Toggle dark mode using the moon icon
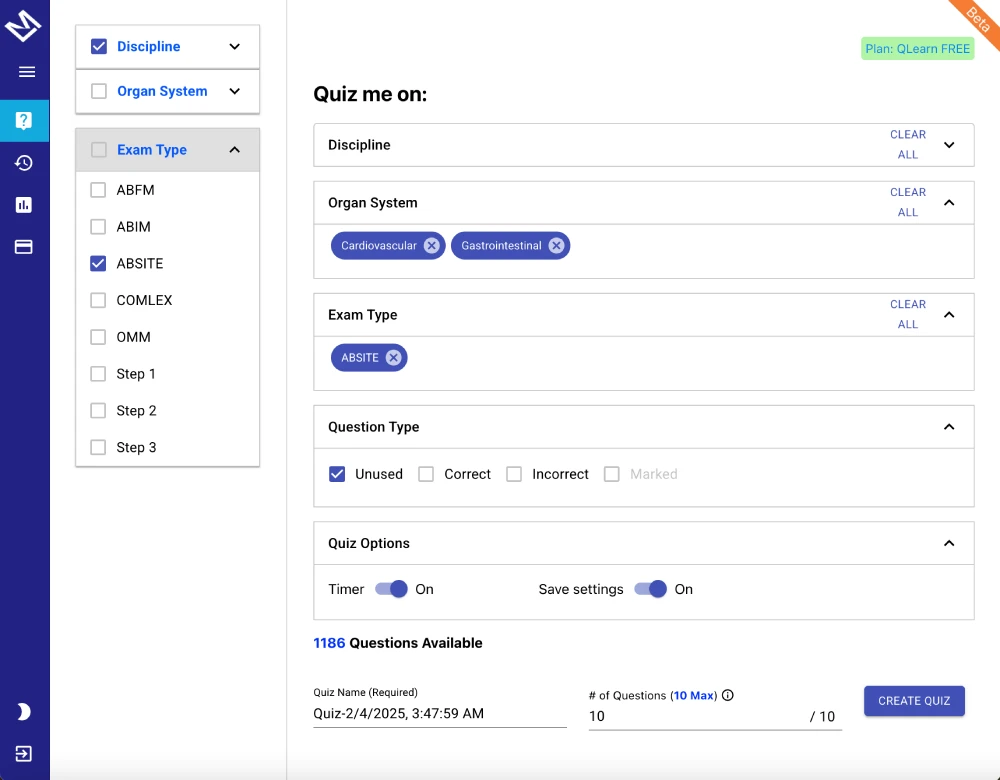 24,711
